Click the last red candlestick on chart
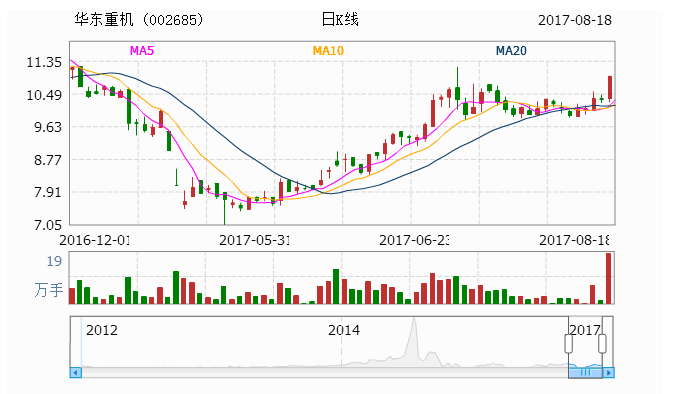Image resolution: width=679 pixels, height=394 pixels. (x=610, y=88)
